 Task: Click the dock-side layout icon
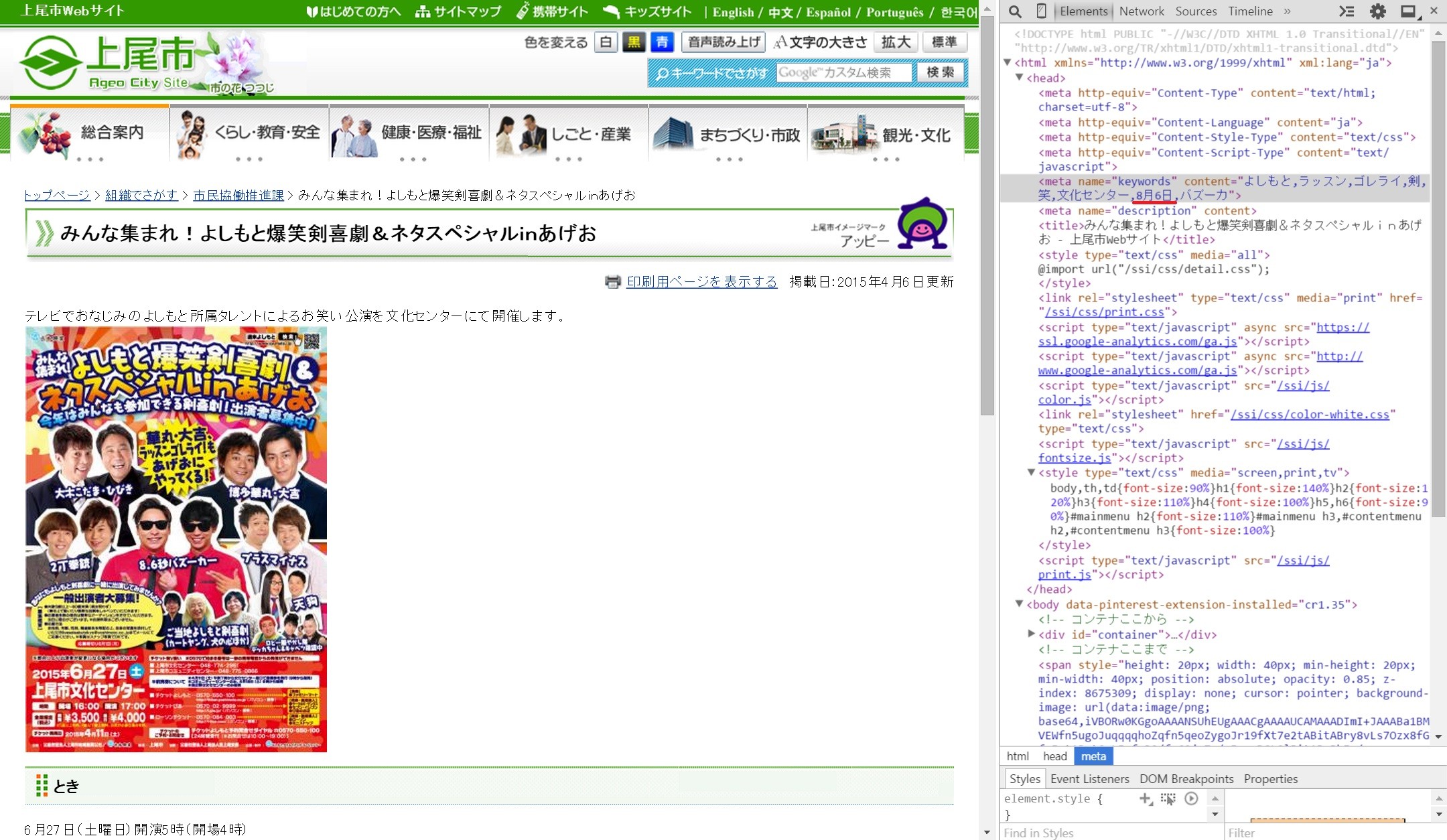pos(1408,11)
